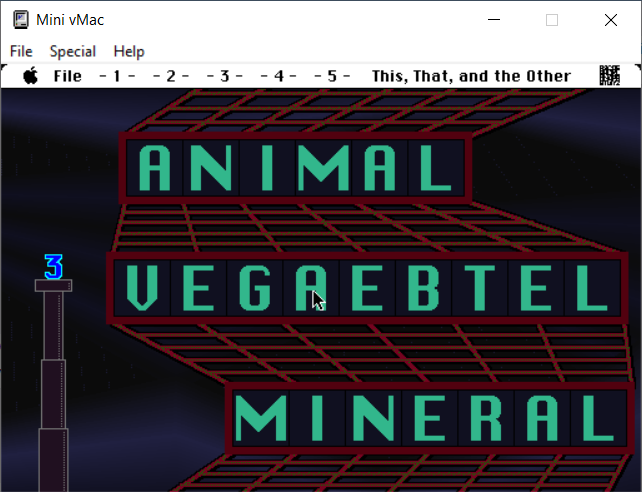The height and width of the screenshot is (492, 642).
Task: Minimize the Mini vMac window
Action: [x=494, y=20]
